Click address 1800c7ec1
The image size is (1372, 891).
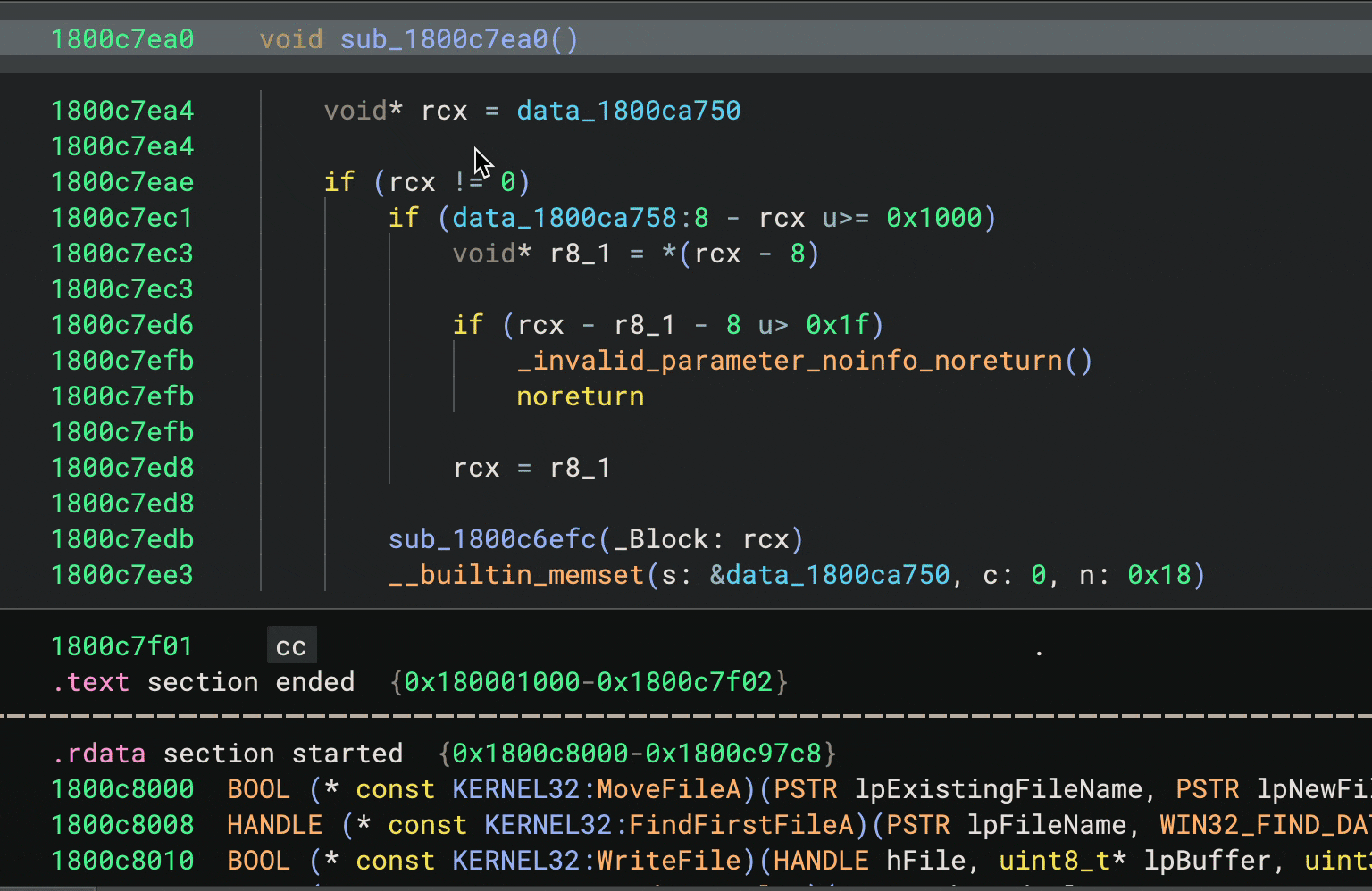[x=122, y=218]
